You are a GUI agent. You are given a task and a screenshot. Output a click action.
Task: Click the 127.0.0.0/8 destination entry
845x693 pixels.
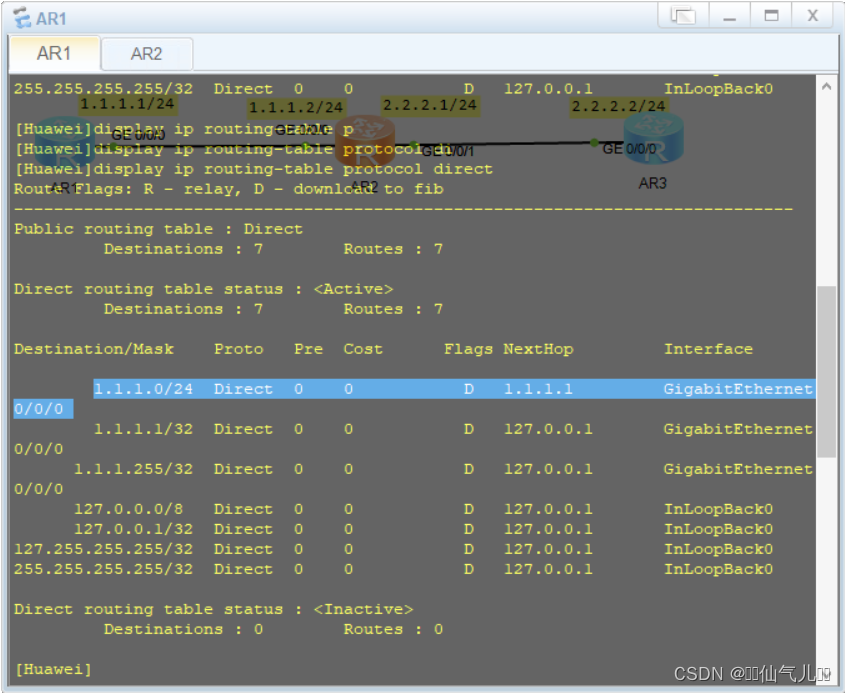click(x=128, y=509)
